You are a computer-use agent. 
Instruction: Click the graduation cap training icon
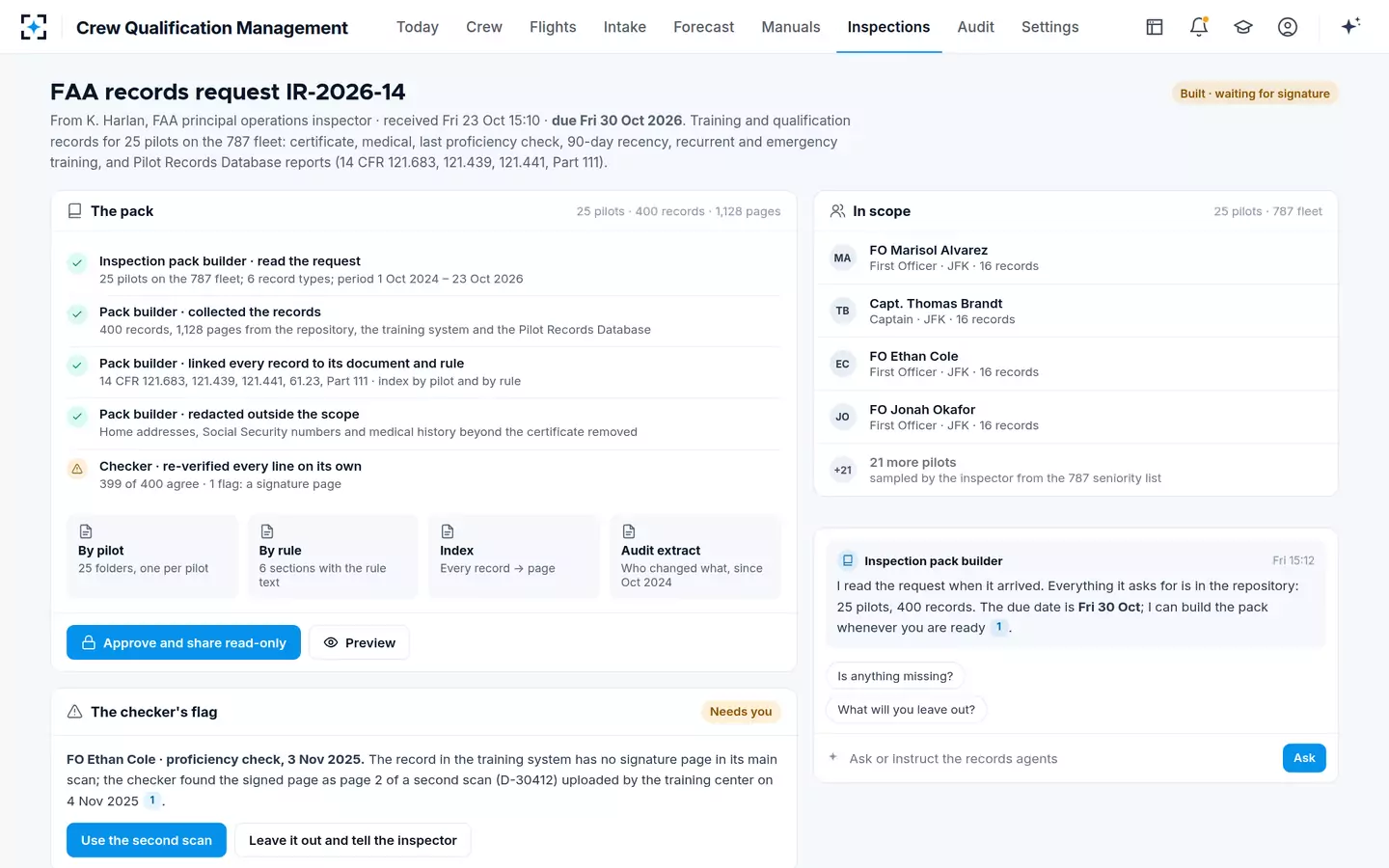pos(1243,27)
